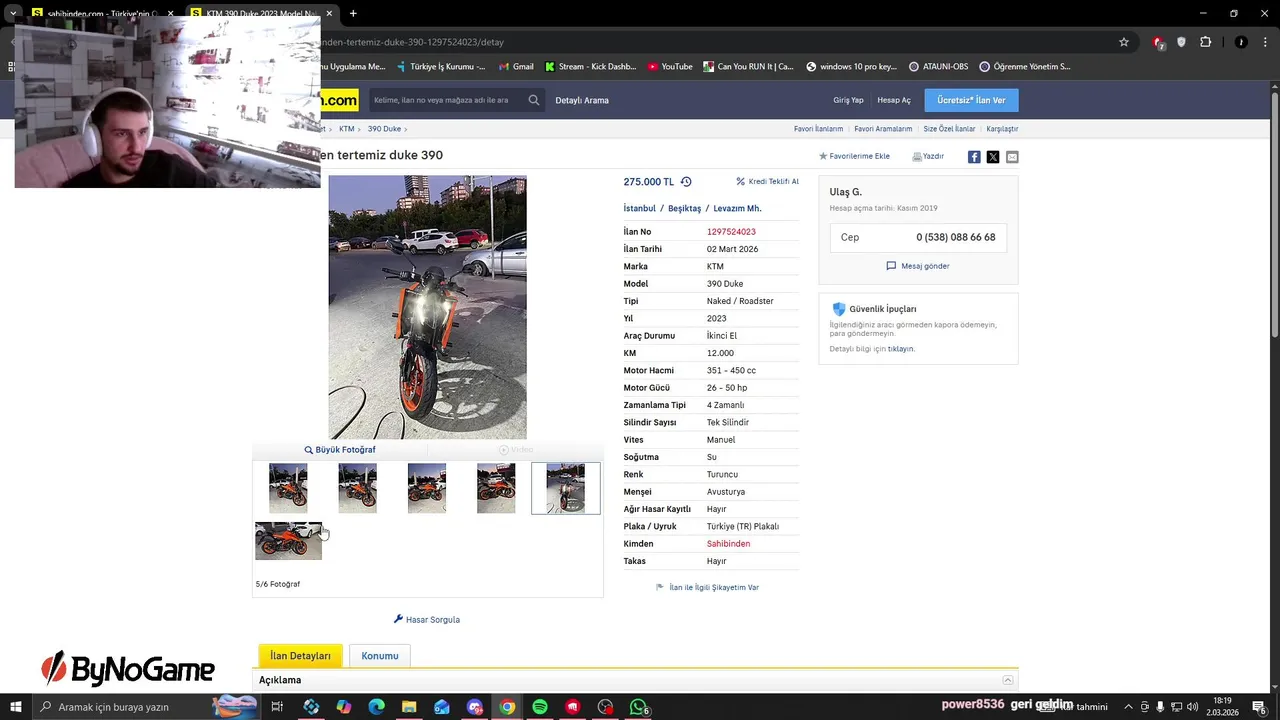Screen dimensions: 1280x720
Task: Show hidden system tray icons
Action: tap(1128, 707)
